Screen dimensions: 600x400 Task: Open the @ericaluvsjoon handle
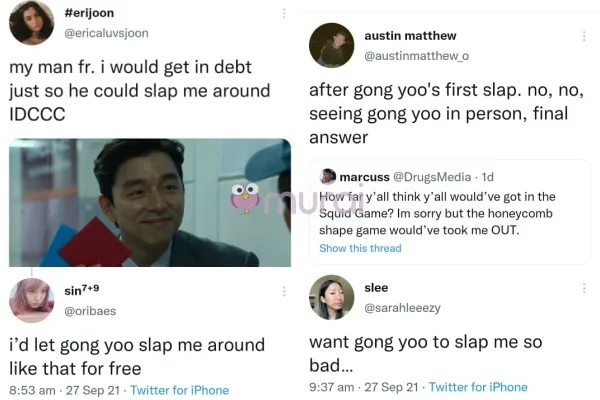(x=106, y=33)
